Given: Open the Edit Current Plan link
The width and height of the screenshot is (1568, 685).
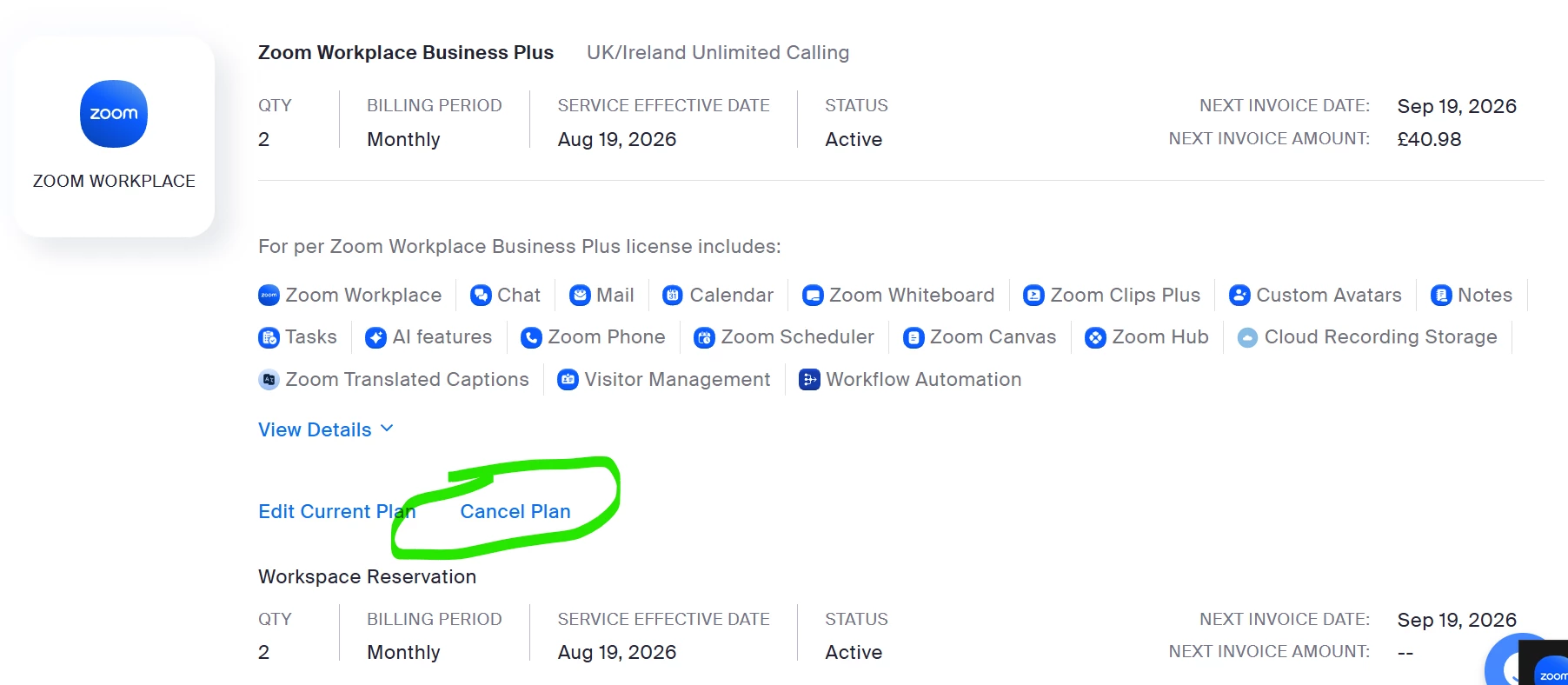Looking at the screenshot, I should click(x=337, y=511).
